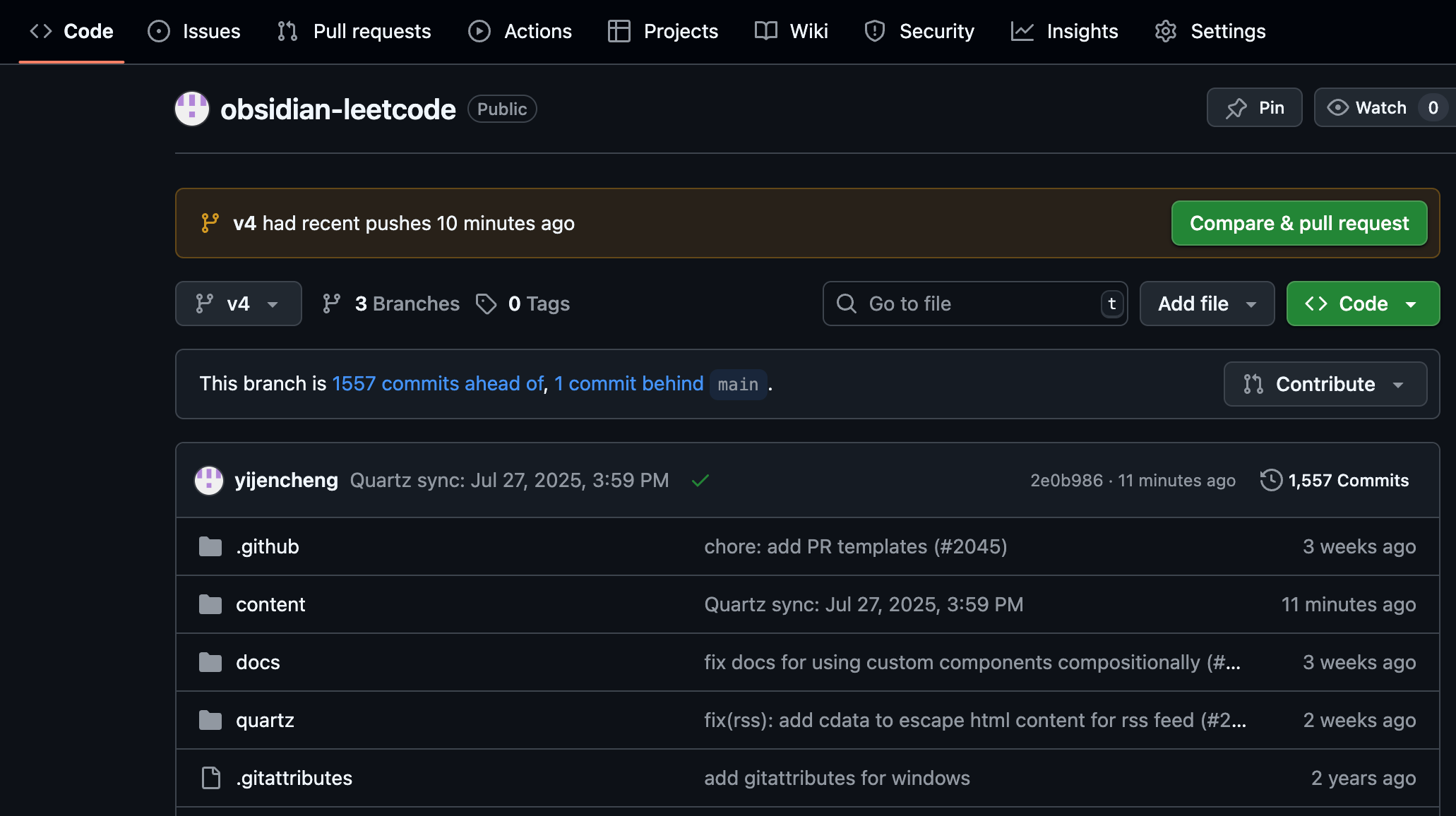Click the yijencheng commit author avatar
The width and height of the screenshot is (1456, 816).
tap(209, 480)
